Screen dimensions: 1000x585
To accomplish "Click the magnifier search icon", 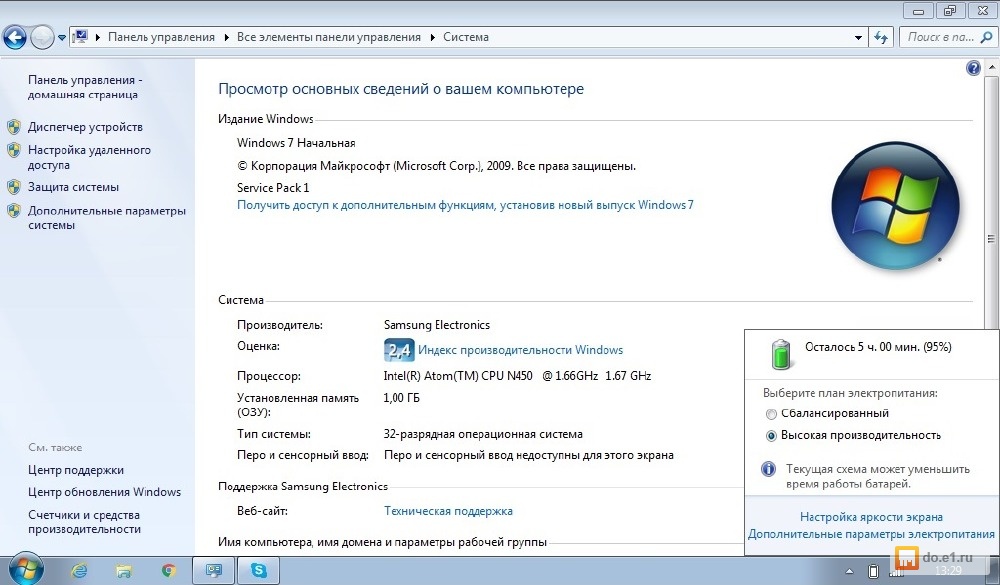I will (986, 37).
